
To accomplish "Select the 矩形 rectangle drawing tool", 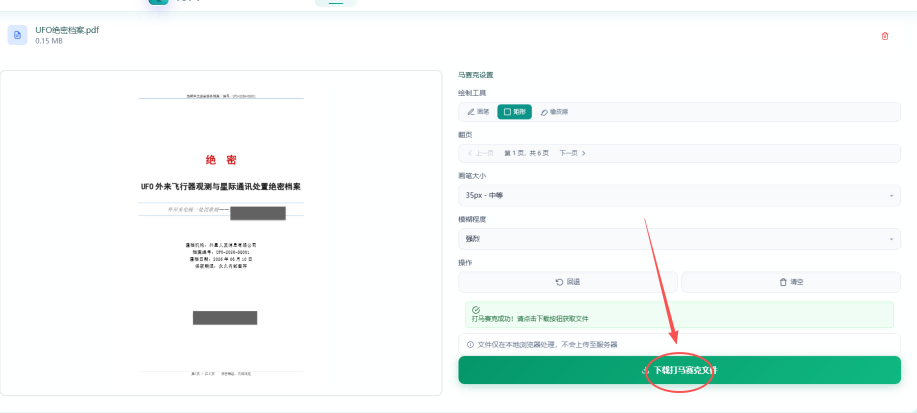I will tap(515, 112).
